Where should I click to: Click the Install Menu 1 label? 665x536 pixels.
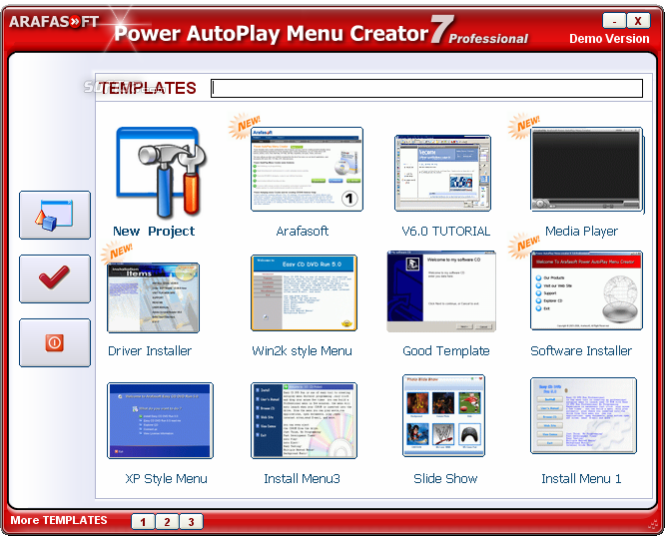(x=581, y=479)
